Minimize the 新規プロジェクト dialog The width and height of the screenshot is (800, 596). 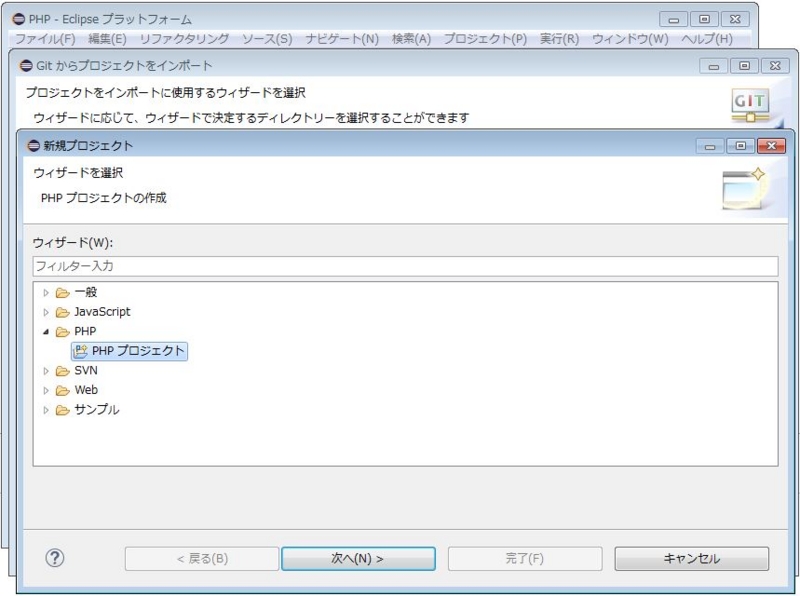click(710, 146)
